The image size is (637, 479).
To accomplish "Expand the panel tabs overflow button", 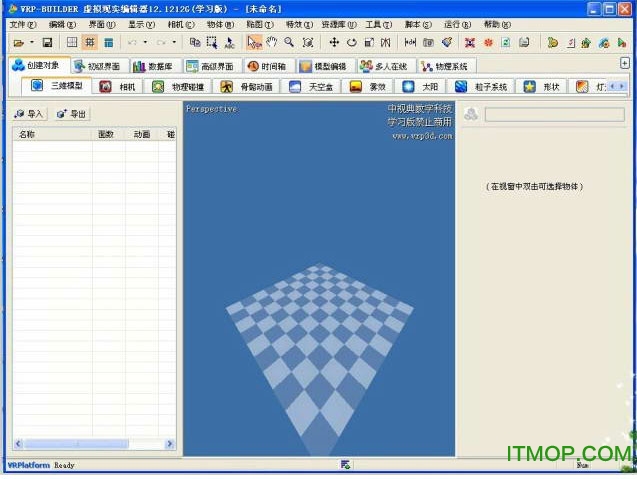I will (x=625, y=63).
